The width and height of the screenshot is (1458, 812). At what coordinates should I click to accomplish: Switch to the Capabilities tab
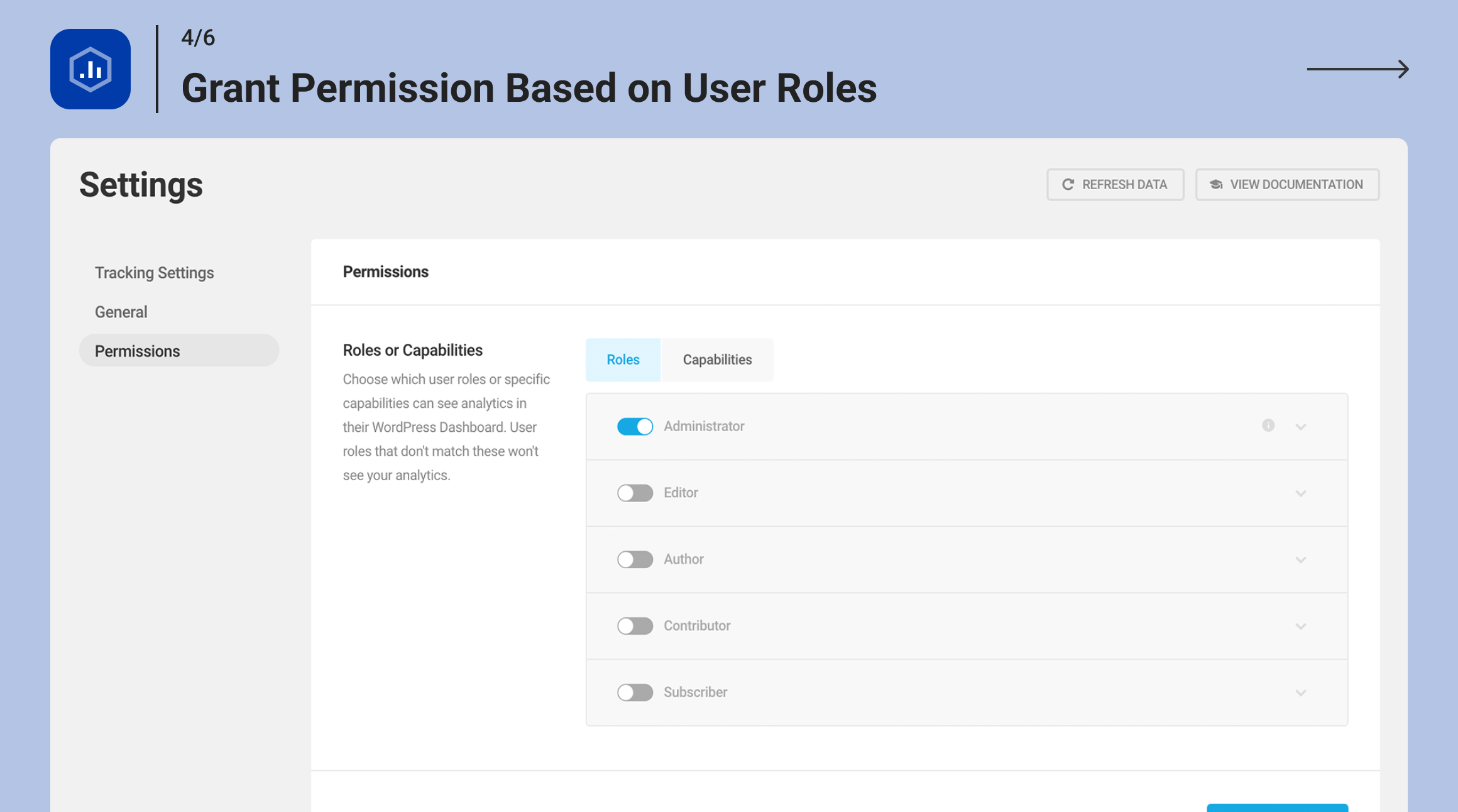click(x=717, y=360)
